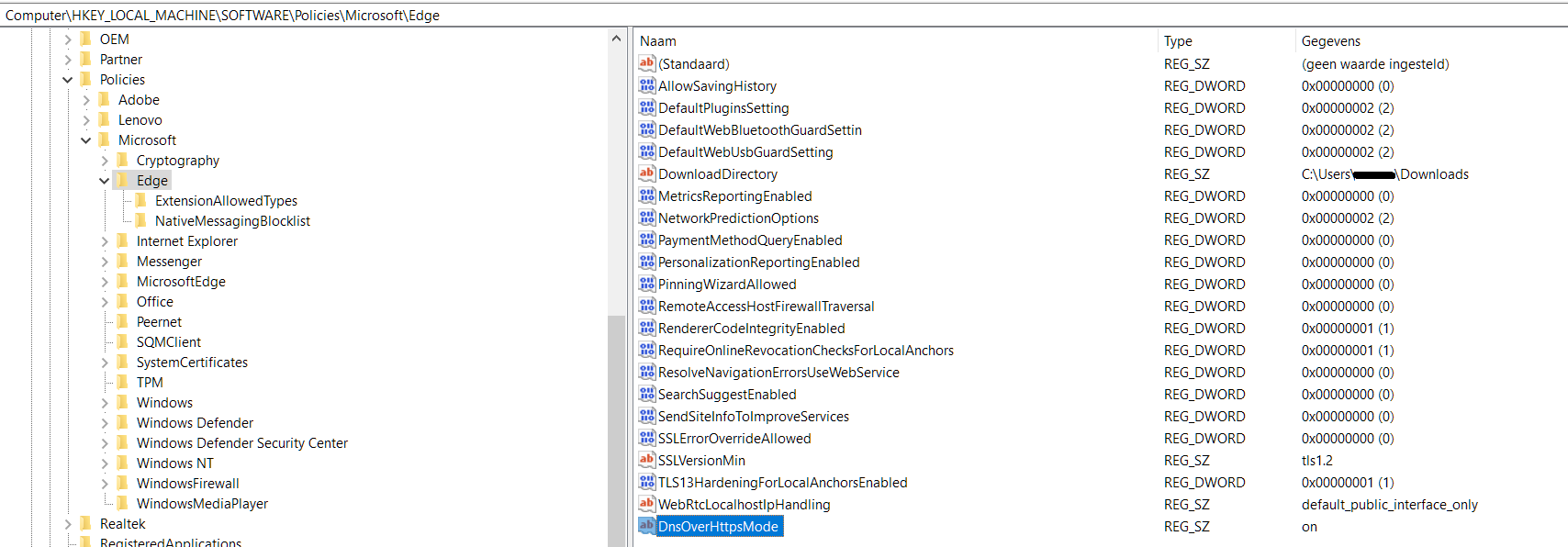This screenshot has width=1568, height=547.
Task: Select the SystemCertificates key
Action: tap(192, 362)
